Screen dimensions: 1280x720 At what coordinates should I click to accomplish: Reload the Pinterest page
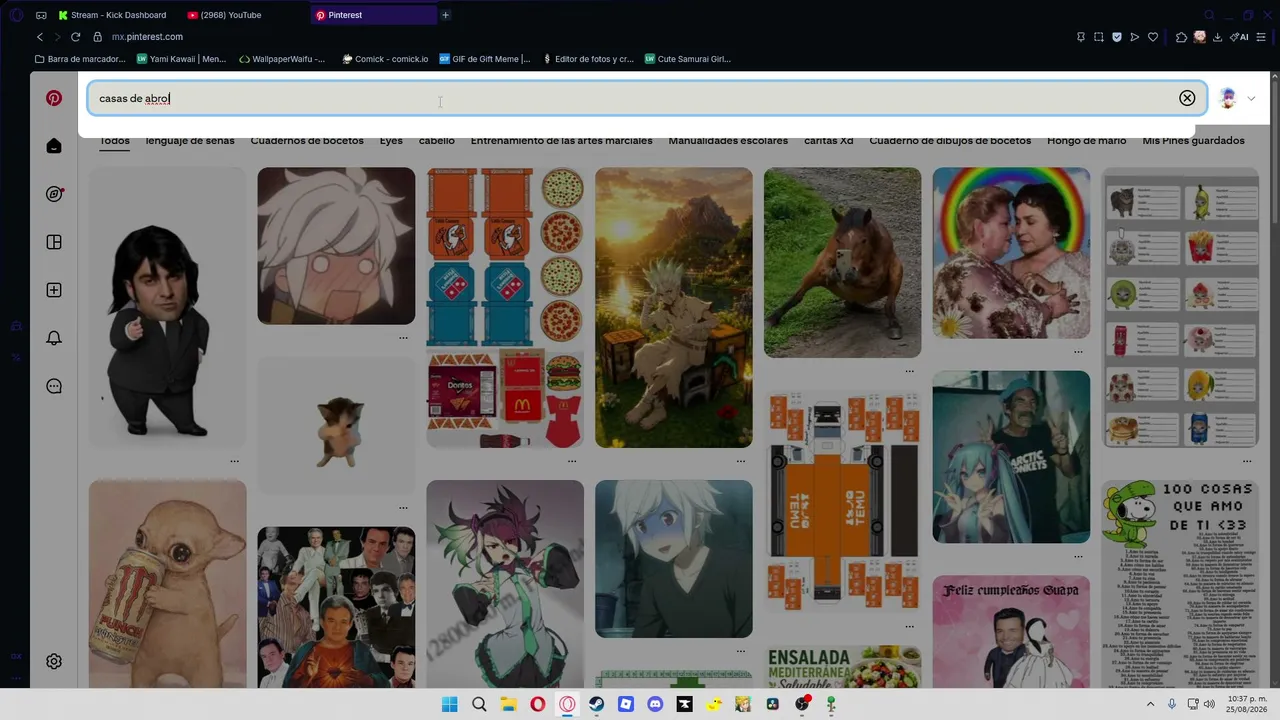(75, 37)
